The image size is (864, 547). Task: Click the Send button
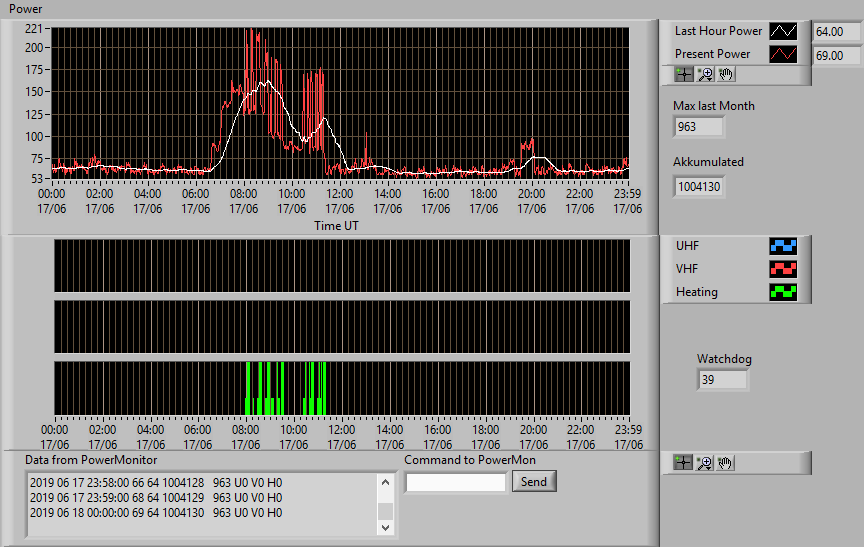point(534,481)
